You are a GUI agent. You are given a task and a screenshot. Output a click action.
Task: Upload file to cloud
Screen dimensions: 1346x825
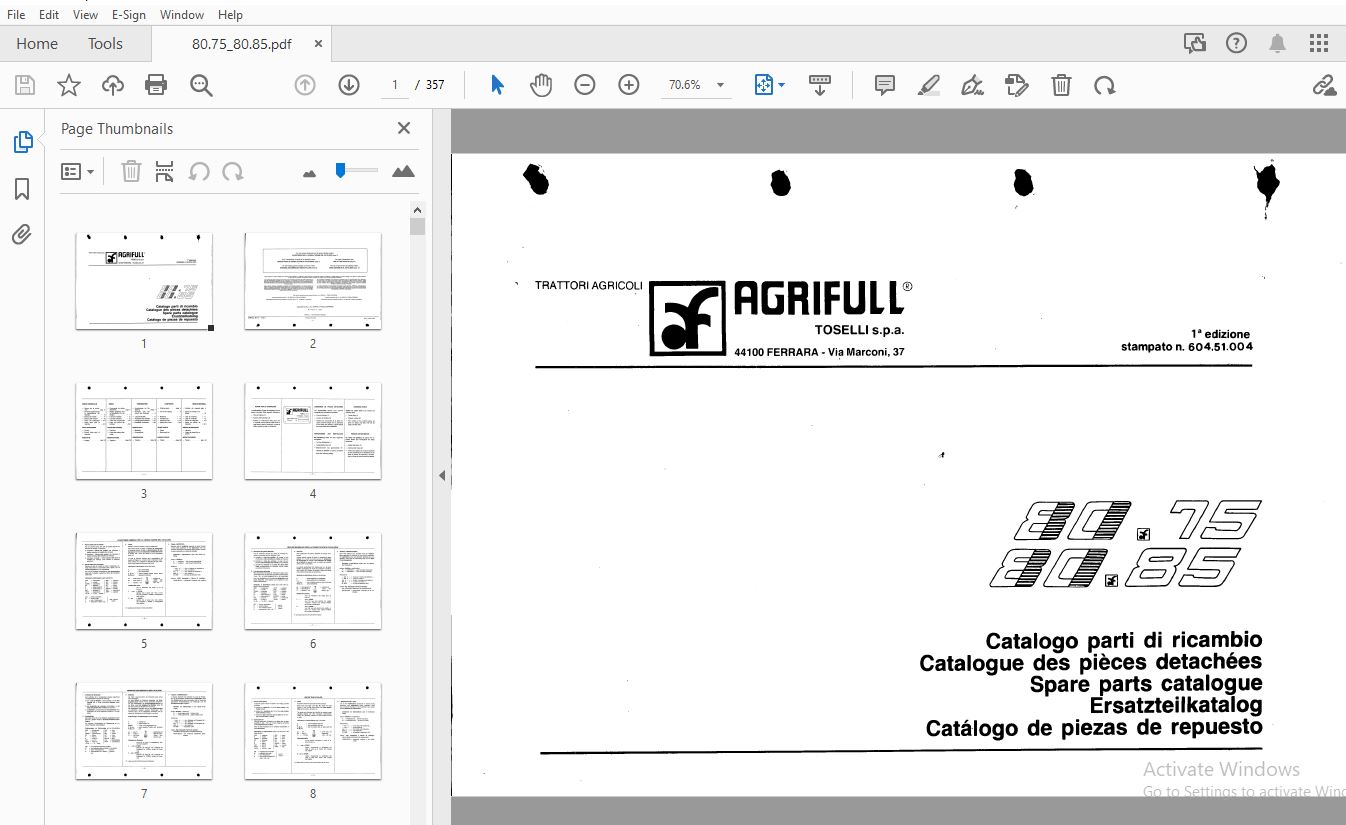113,85
